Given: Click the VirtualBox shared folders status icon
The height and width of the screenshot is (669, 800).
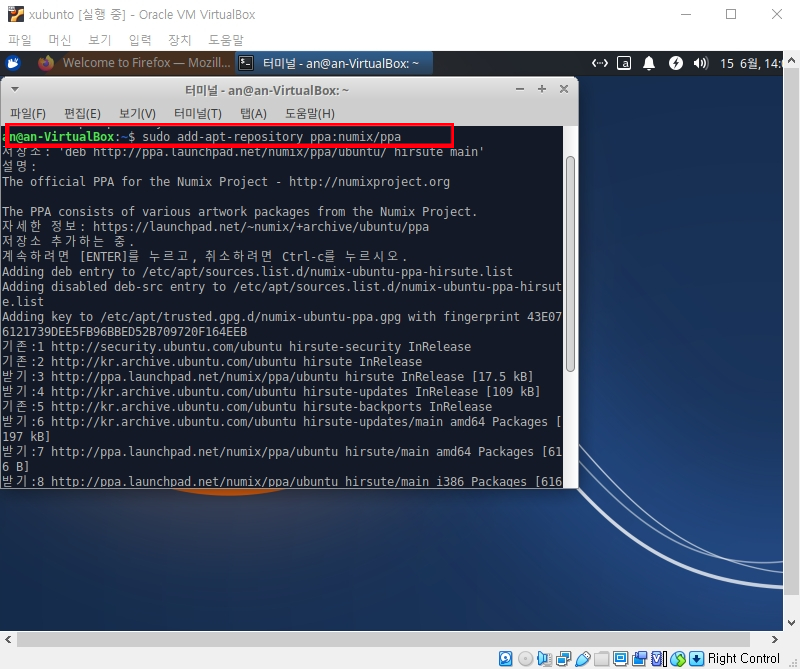Looking at the screenshot, I should pos(602,658).
